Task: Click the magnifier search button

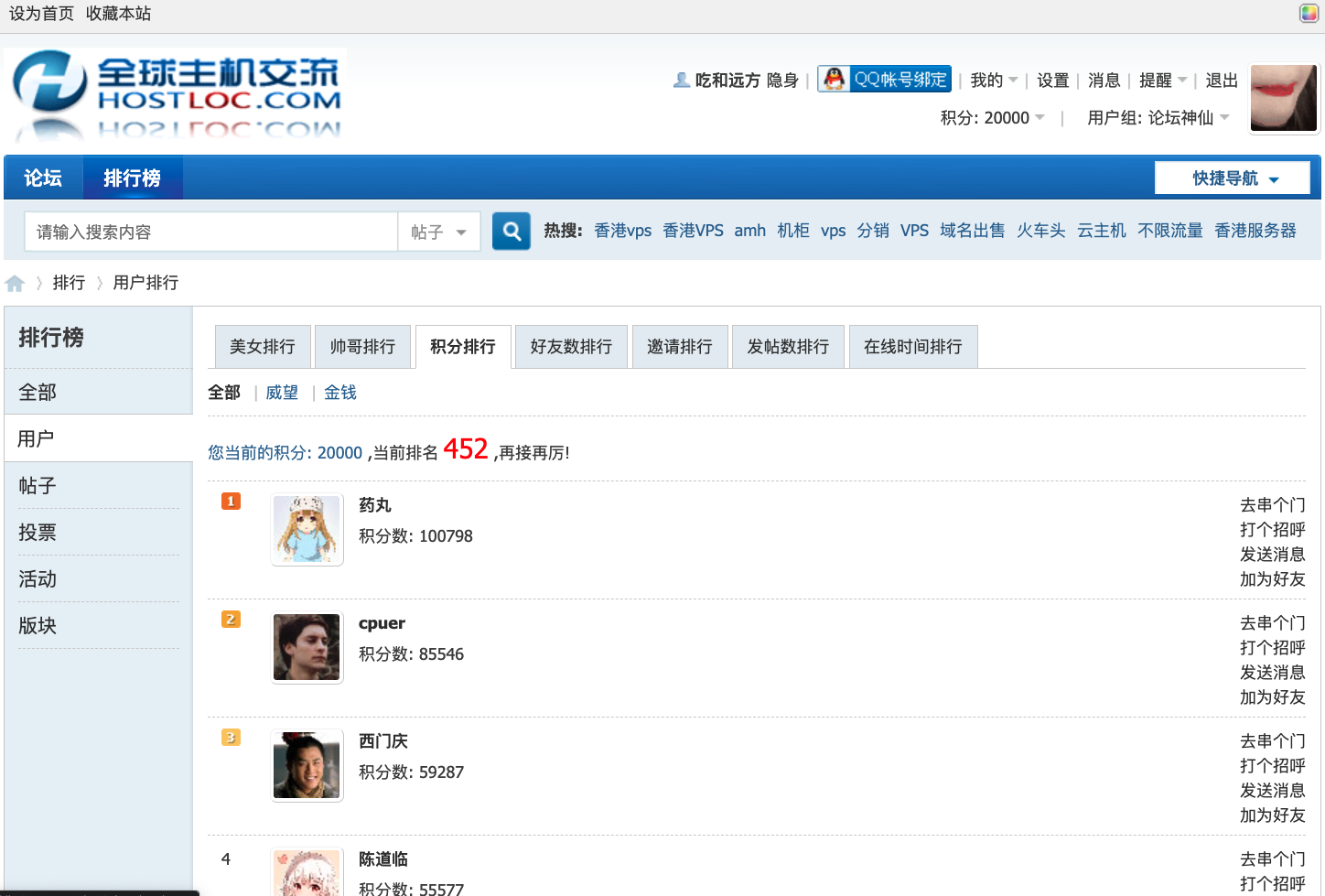Action: 512,232
